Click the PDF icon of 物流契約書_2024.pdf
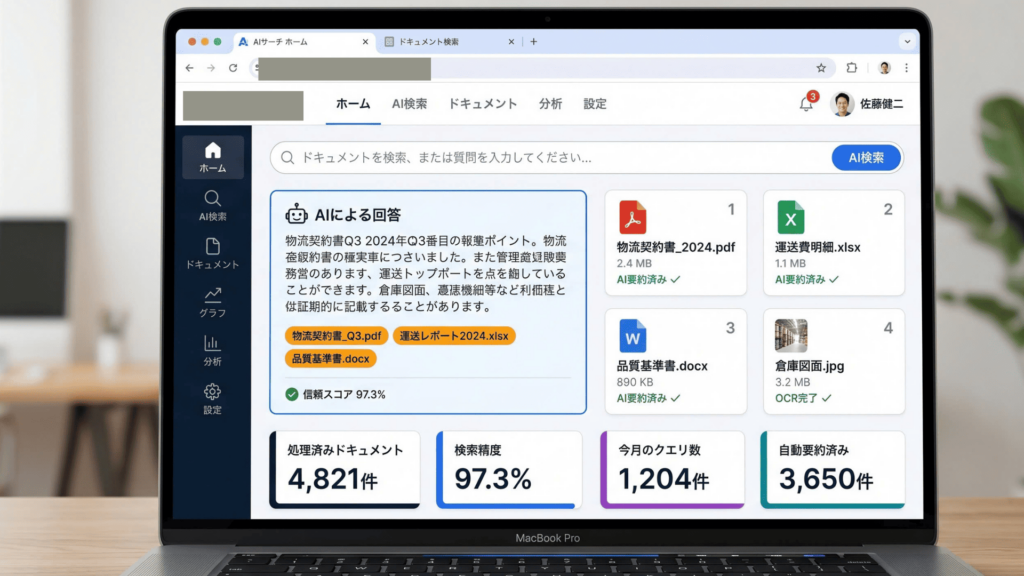Screen dimensions: 1024x576 tap(632, 217)
